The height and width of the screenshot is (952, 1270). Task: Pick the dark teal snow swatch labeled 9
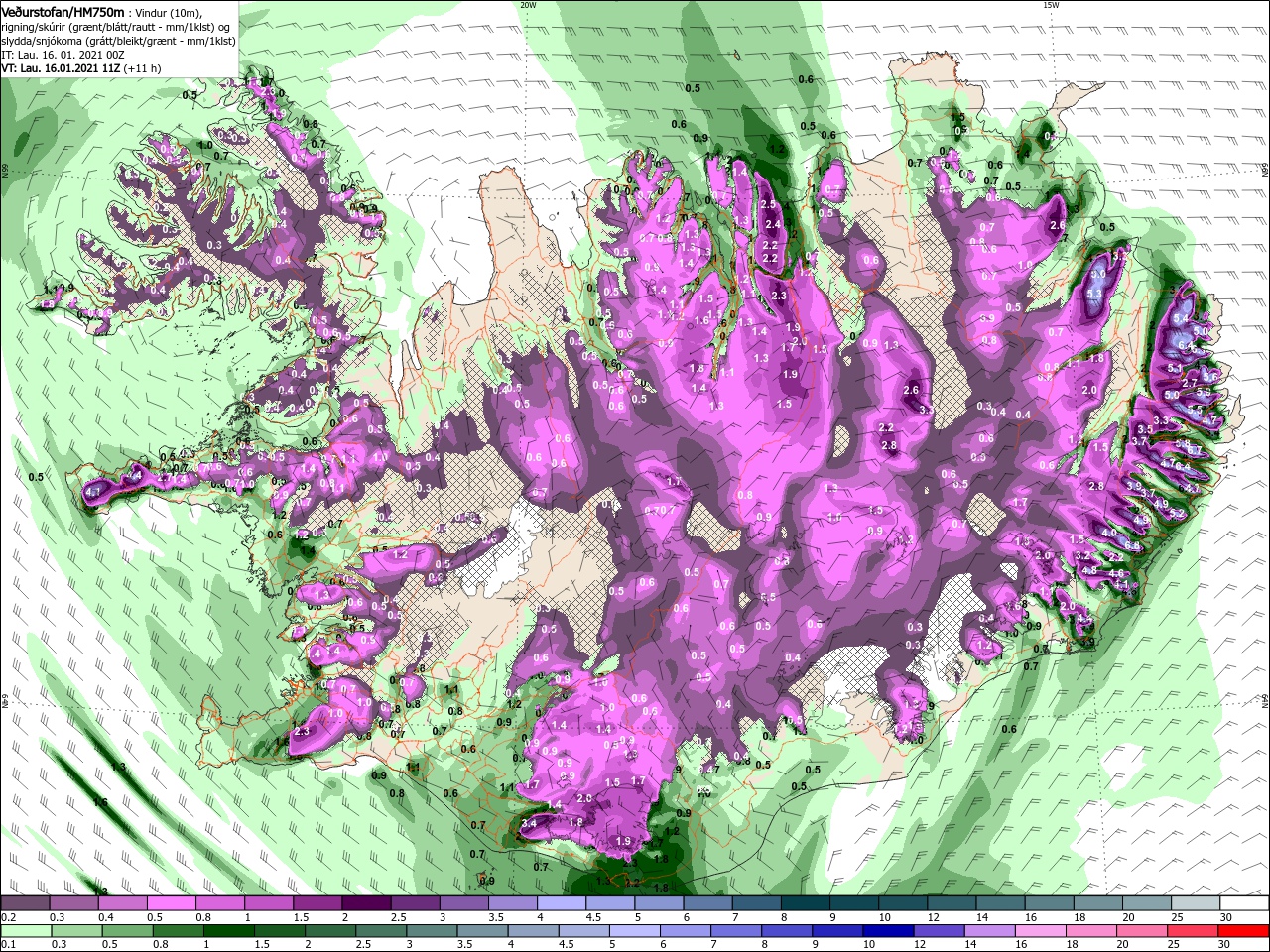(854, 903)
